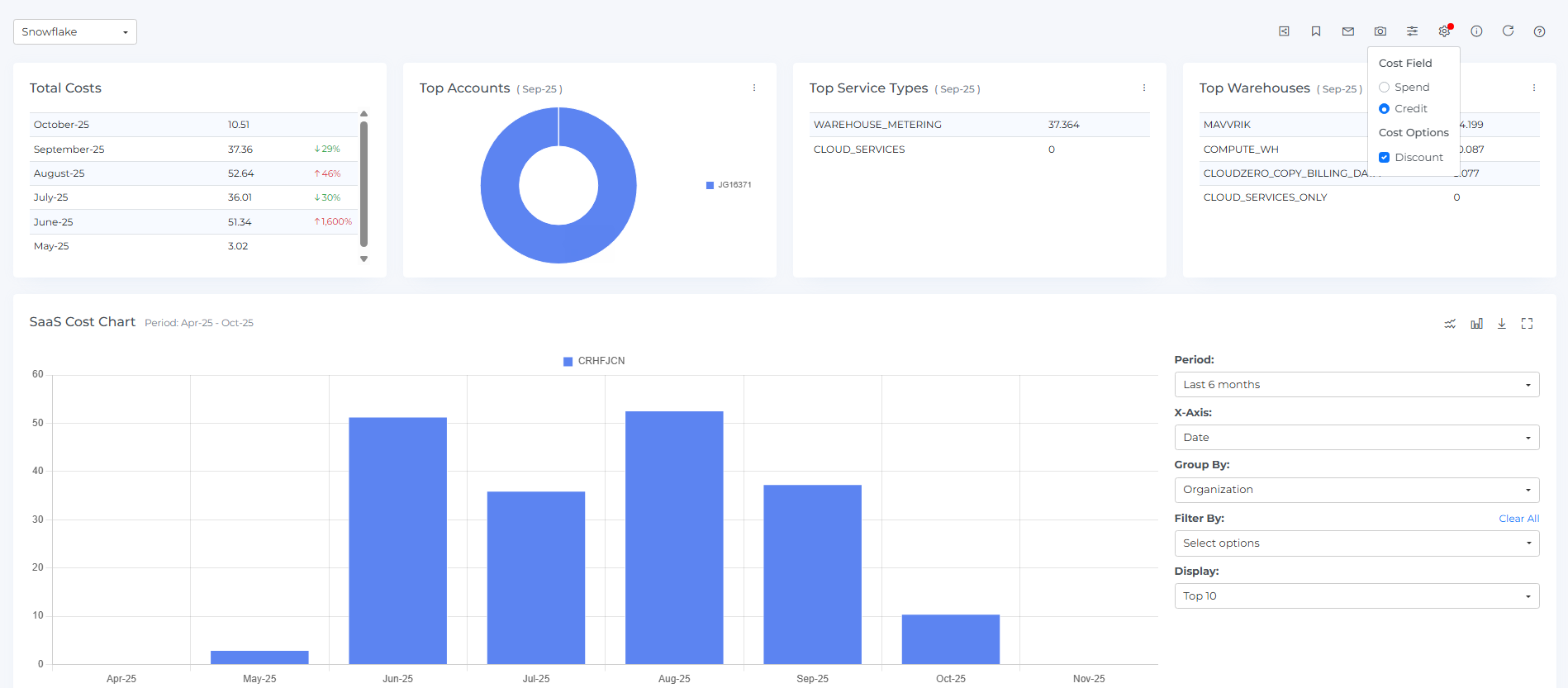Uncheck the Discount checkbox
1568x688 pixels.
[x=1385, y=158]
